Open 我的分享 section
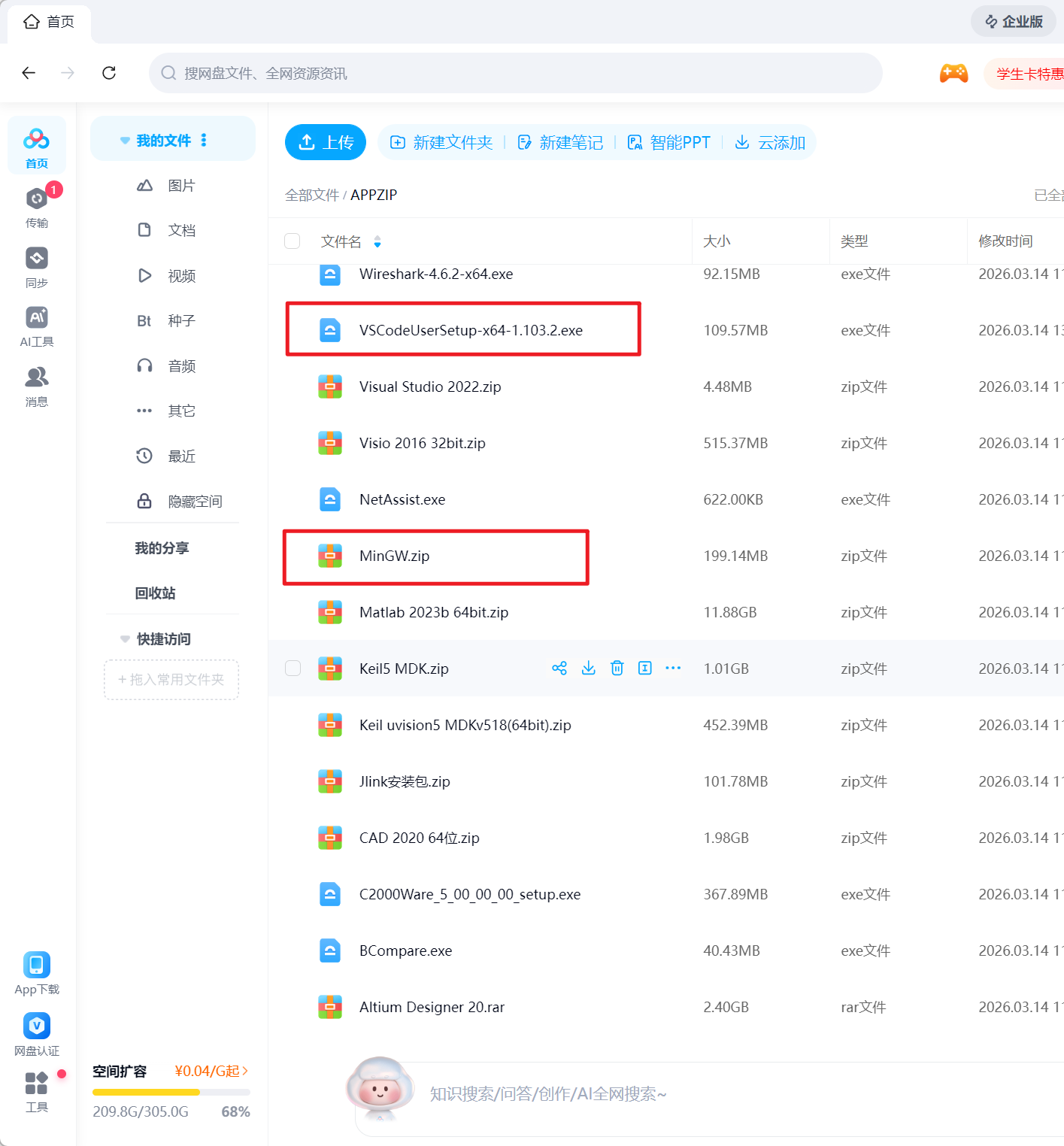Screen dimensions: 1064x1146 pyautogui.click(x=162, y=548)
